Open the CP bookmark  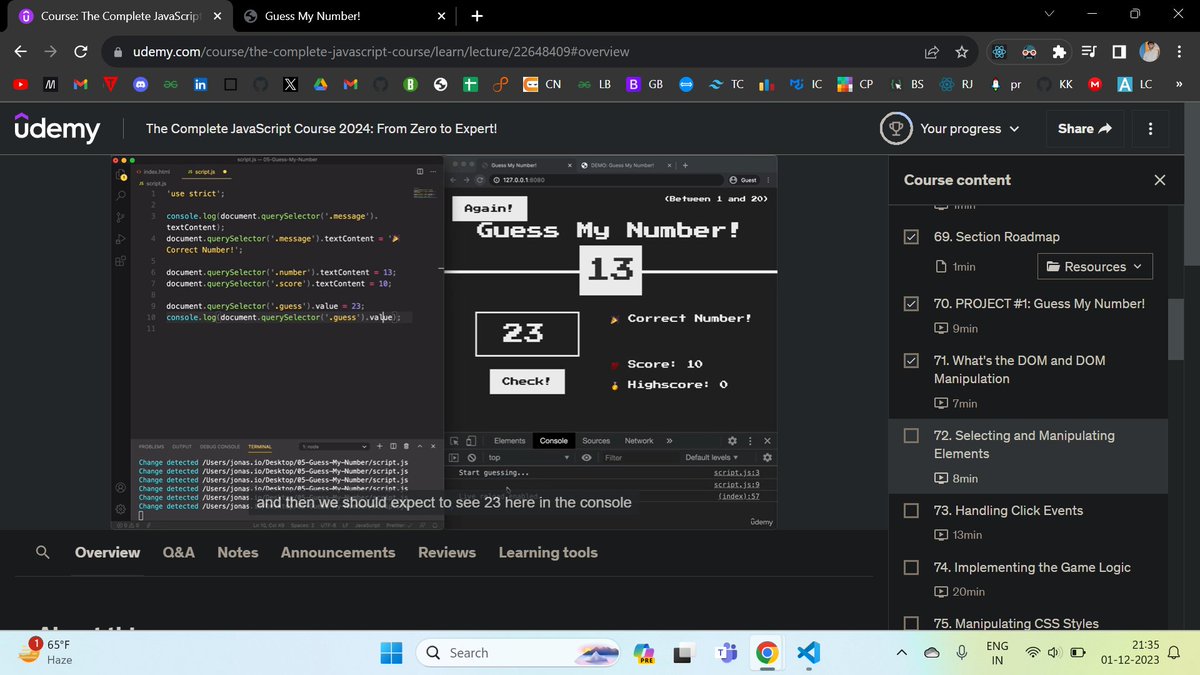click(x=856, y=85)
